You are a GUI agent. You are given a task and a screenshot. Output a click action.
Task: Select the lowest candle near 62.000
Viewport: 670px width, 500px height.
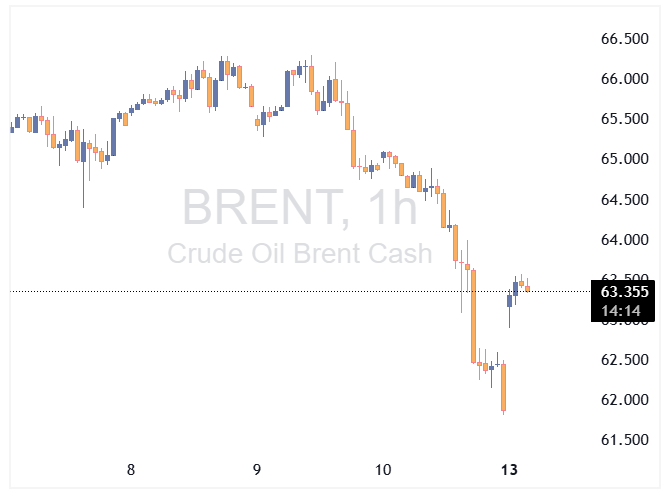coord(504,387)
